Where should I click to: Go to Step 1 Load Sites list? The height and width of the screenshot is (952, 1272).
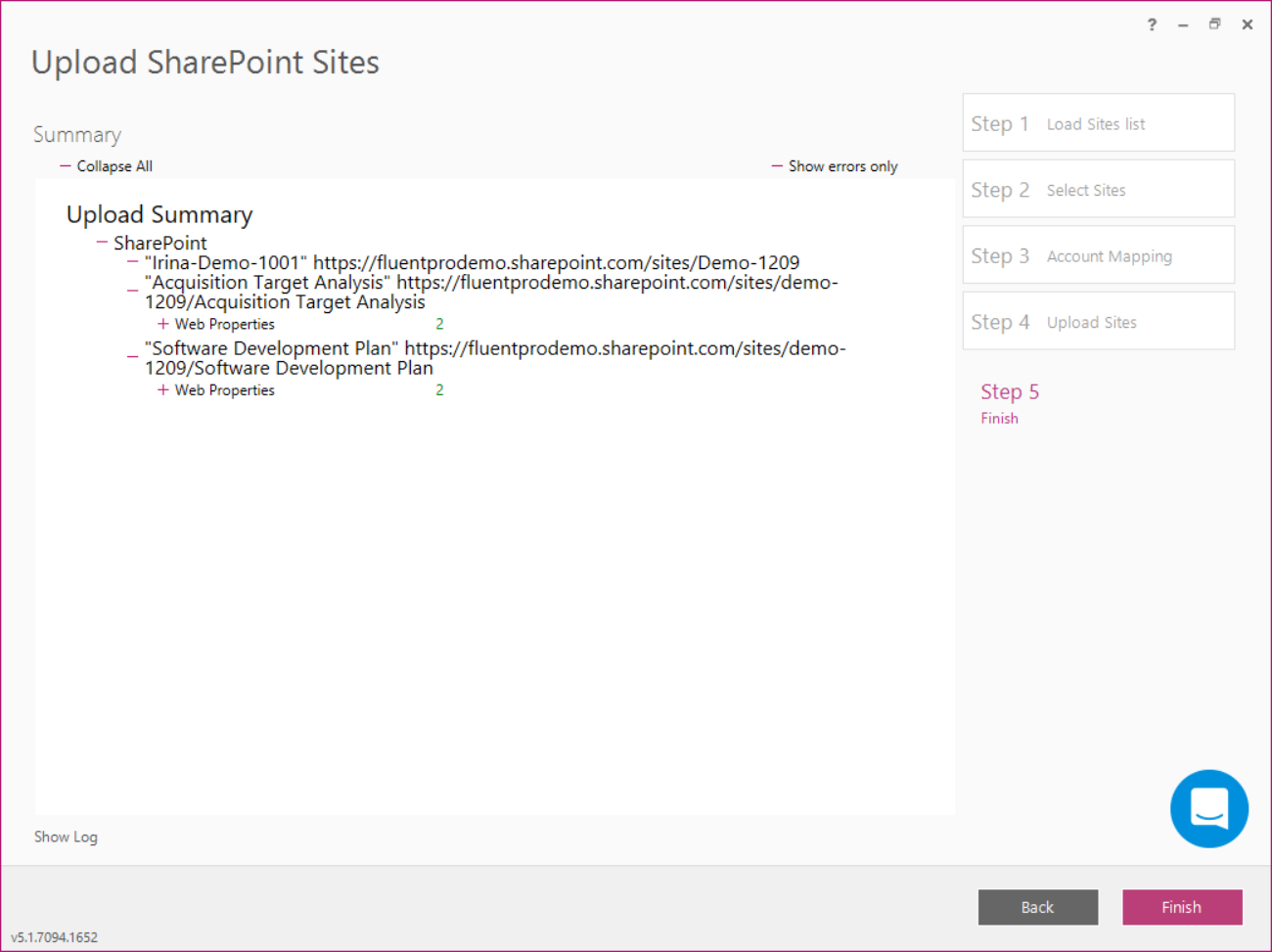[1098, 123]
